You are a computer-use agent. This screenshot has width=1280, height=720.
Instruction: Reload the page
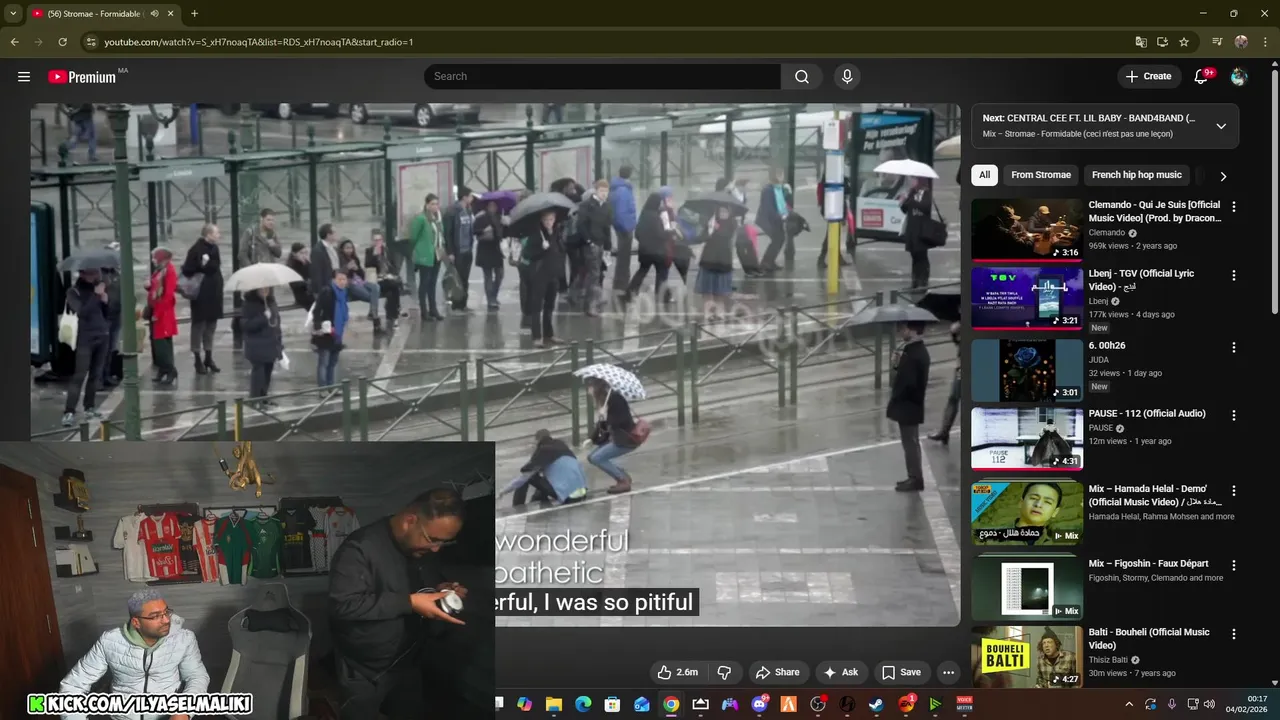pos(62,42)
